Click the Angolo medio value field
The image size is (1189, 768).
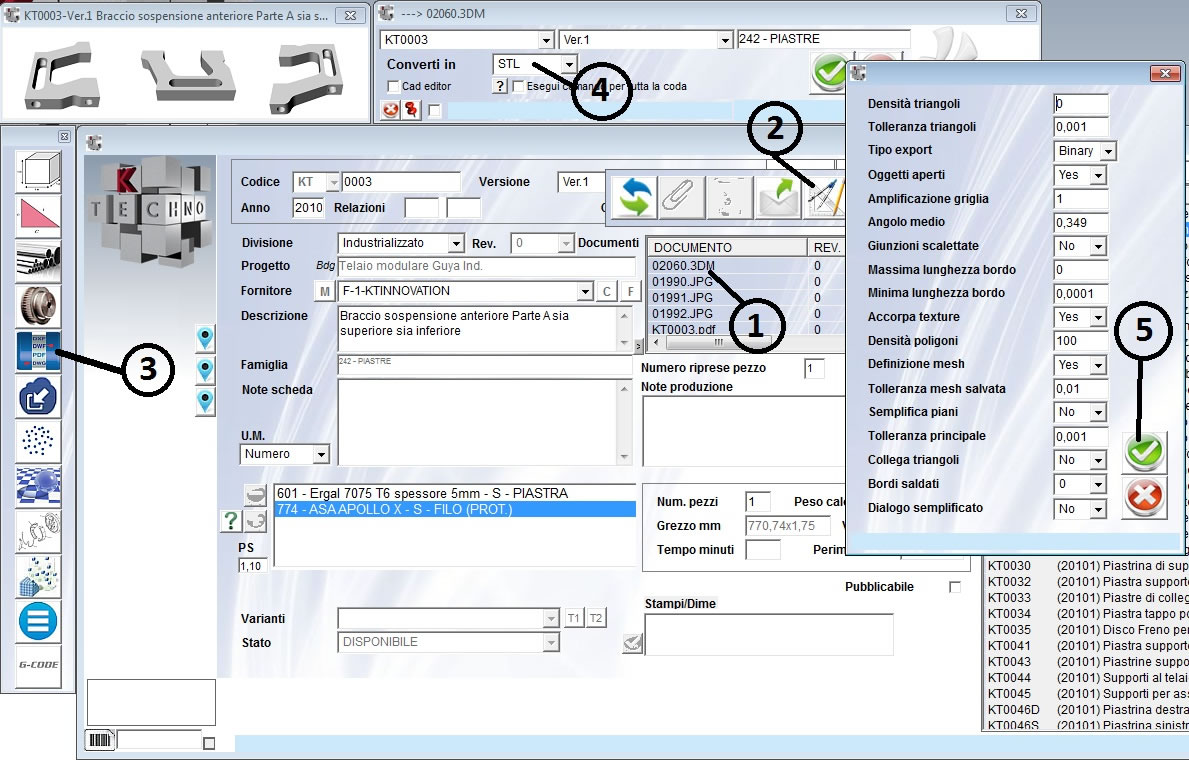[x=1081, y=223]
